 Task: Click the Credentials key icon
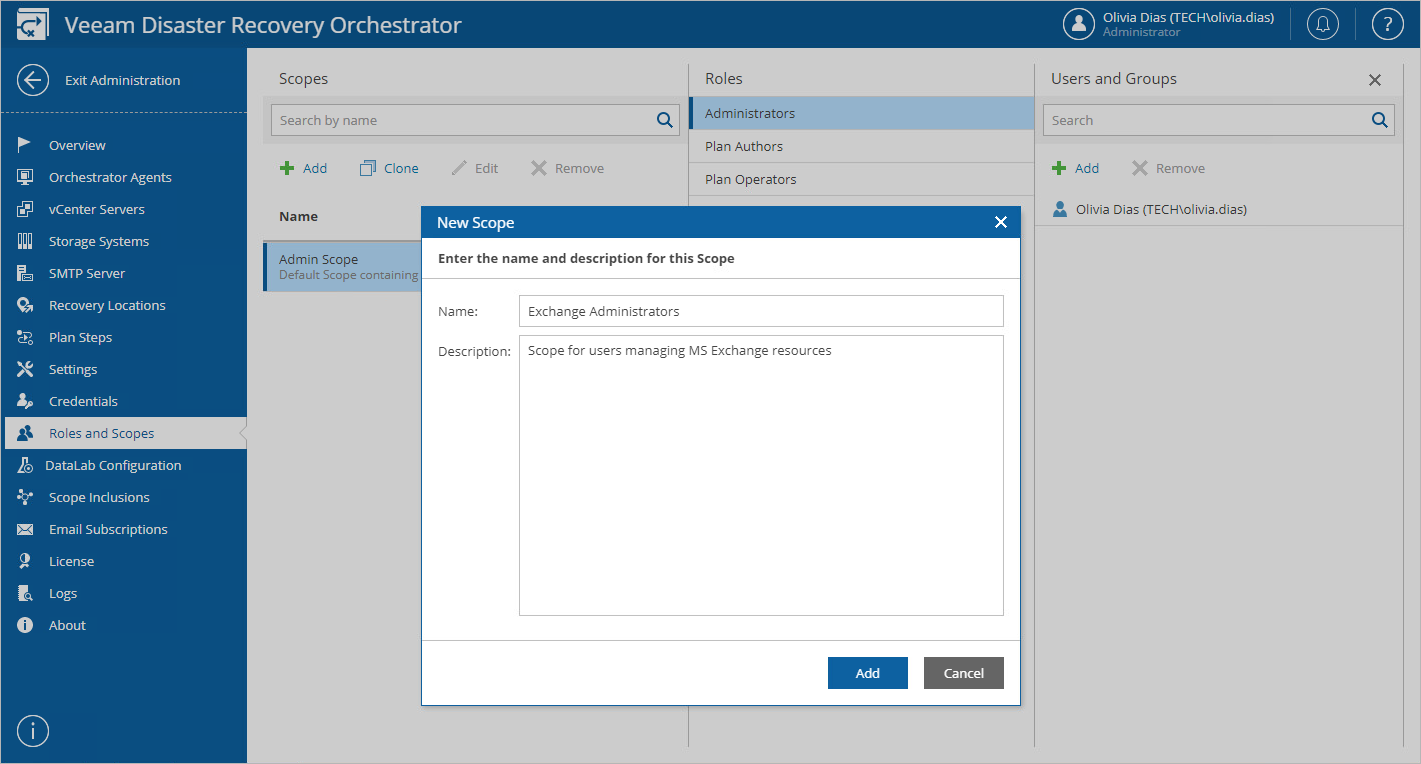[25, 401]
